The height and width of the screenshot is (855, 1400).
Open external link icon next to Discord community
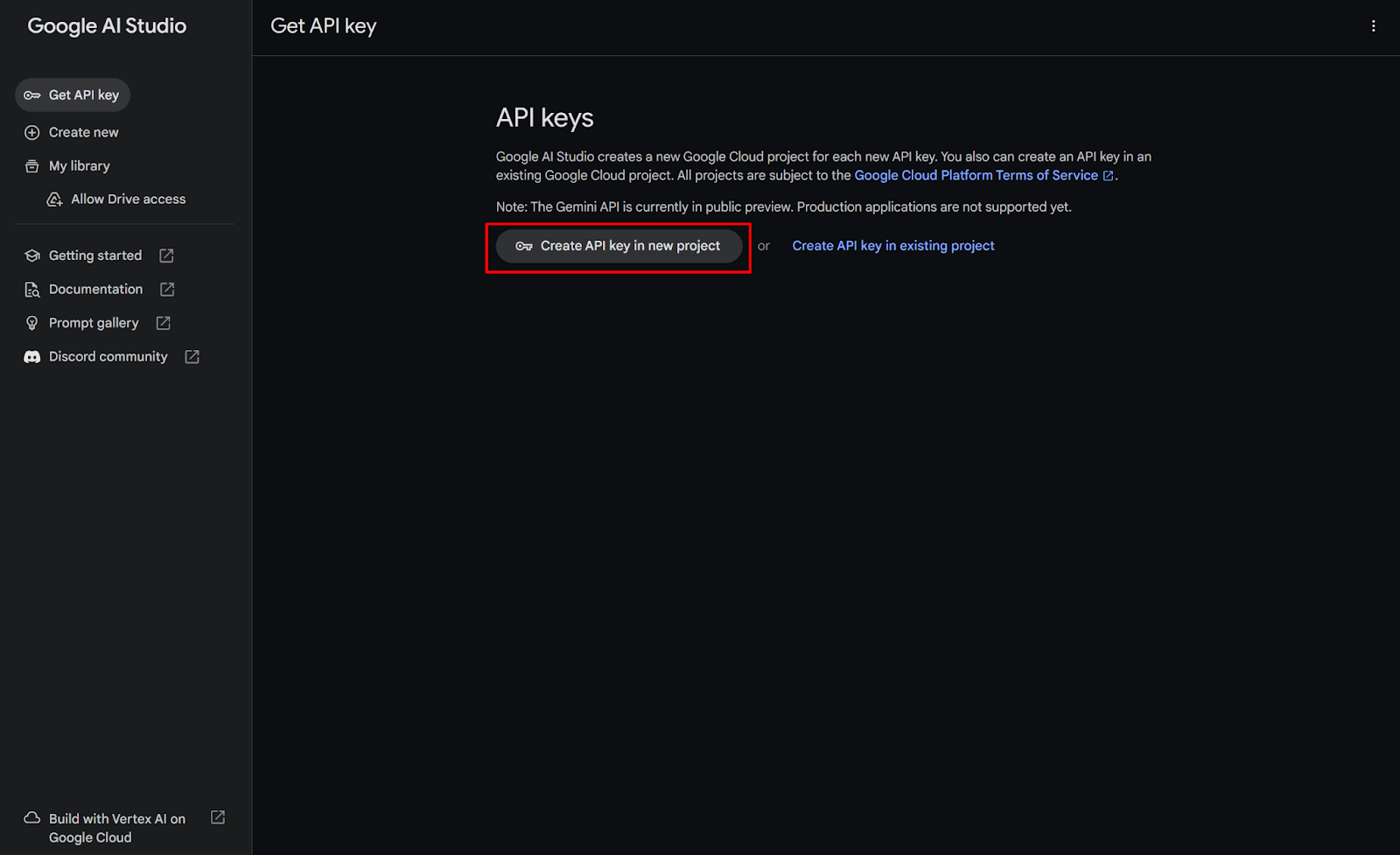[x=192, y=356]
